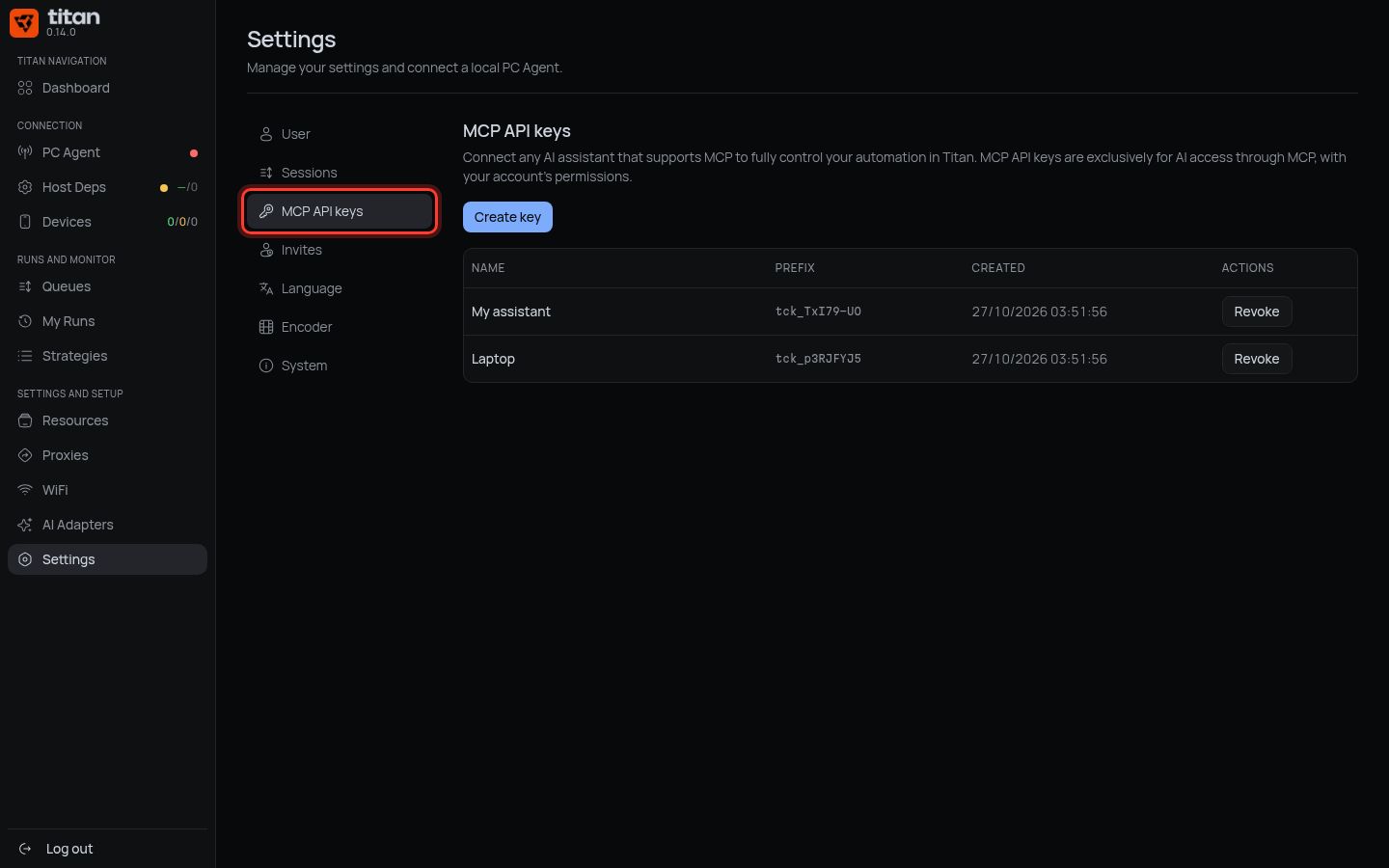Click the Laptop key name
Viewport: 1389px width, 868px height.
(493, 359)
